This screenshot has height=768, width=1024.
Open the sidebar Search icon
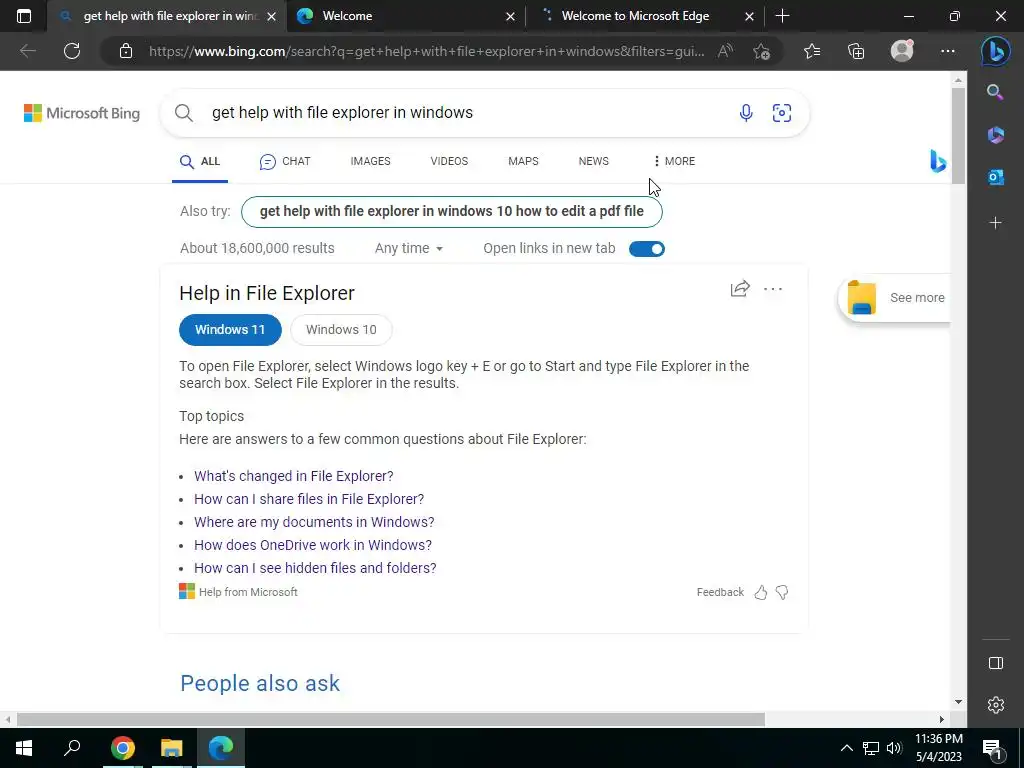[995, 92]
